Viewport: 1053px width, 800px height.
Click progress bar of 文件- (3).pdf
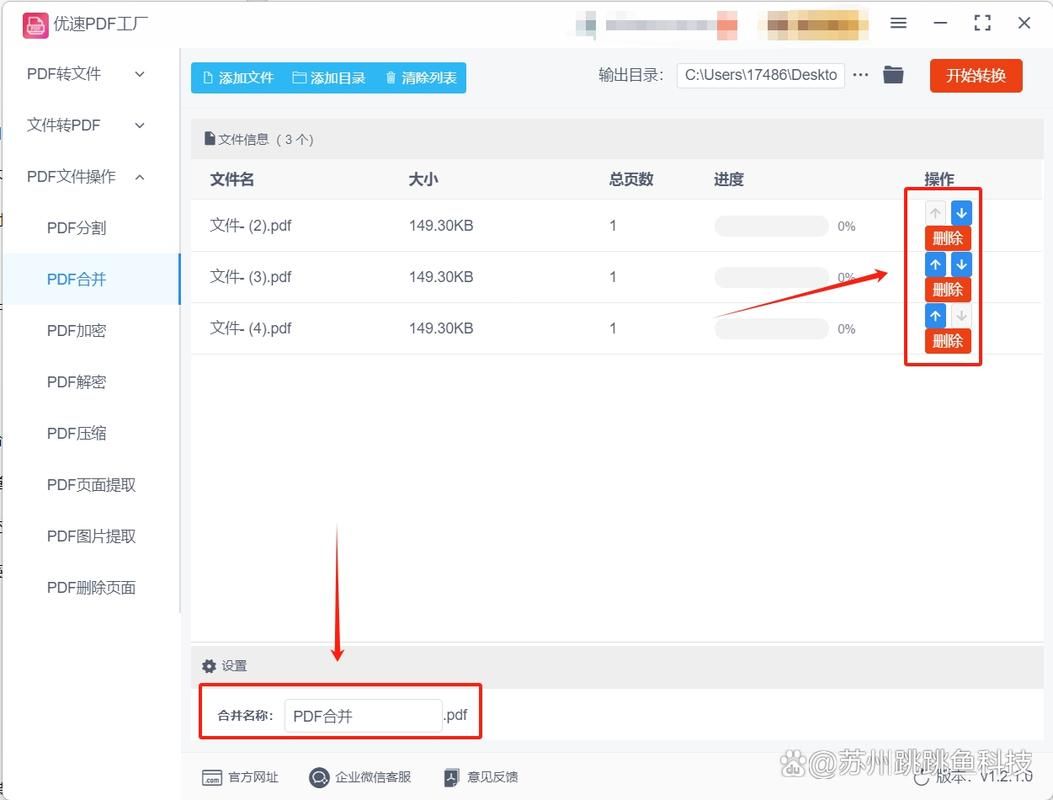[x=771, y=277]
